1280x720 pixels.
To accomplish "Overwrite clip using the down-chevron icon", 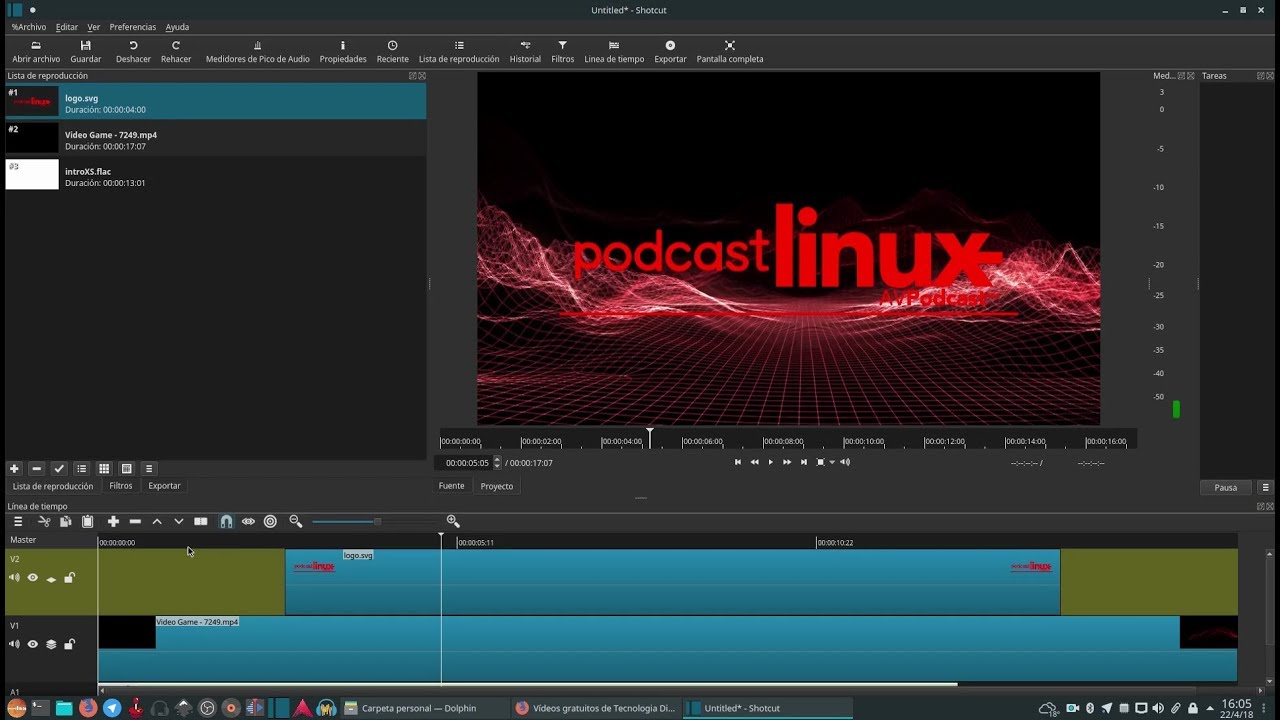I will pos(179,521).
